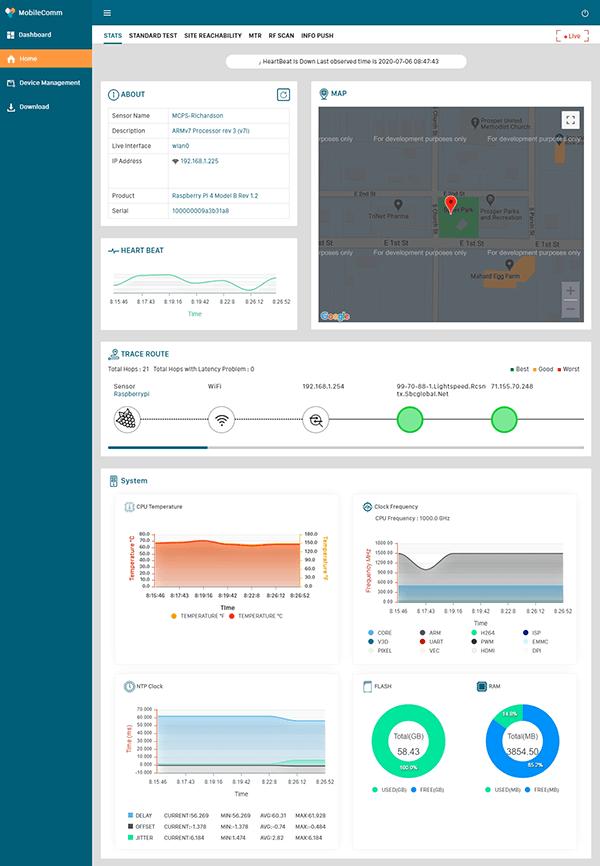This screenshot has height=866, width=600.
Task: Click the WiFi hop node icon
Action: [221, 421]
